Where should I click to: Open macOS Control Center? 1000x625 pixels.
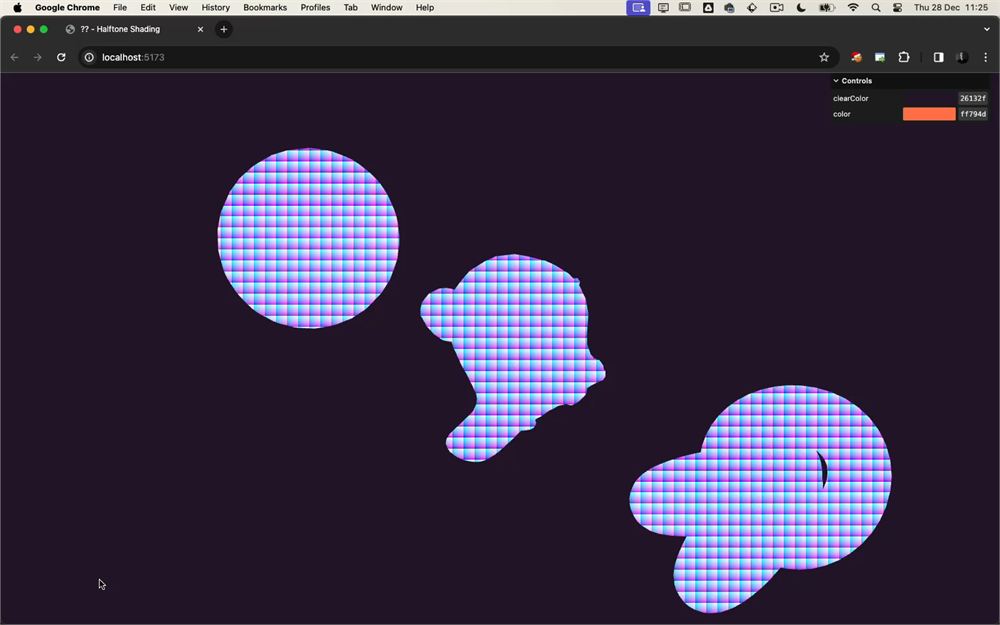897,8
